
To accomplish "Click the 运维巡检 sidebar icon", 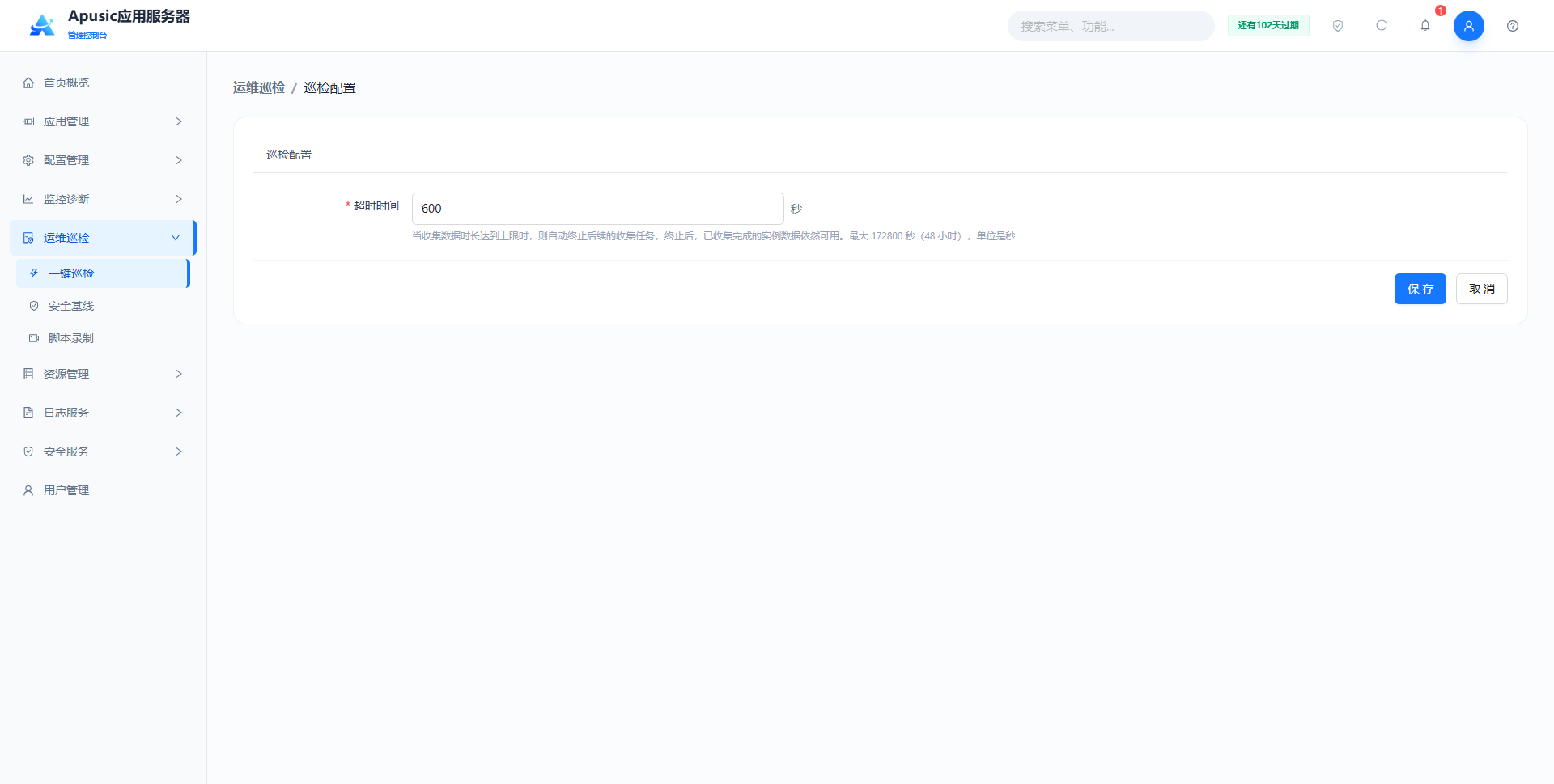I will (28, 238).
